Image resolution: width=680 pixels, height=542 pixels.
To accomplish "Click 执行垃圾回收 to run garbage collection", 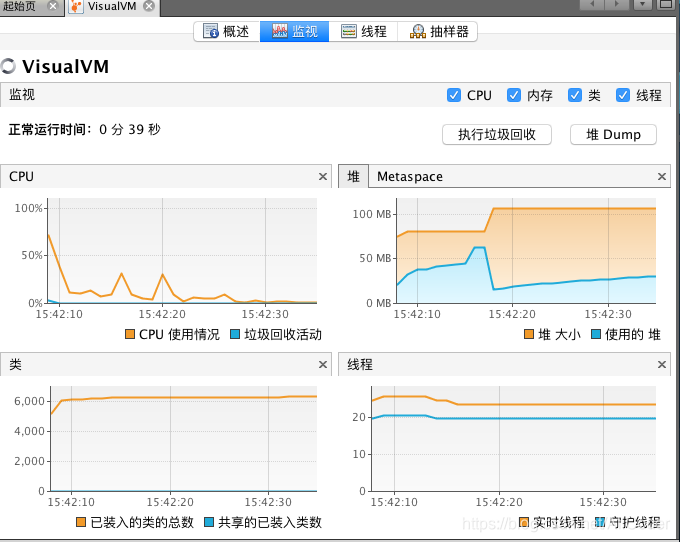I will (x=497, y=134).
